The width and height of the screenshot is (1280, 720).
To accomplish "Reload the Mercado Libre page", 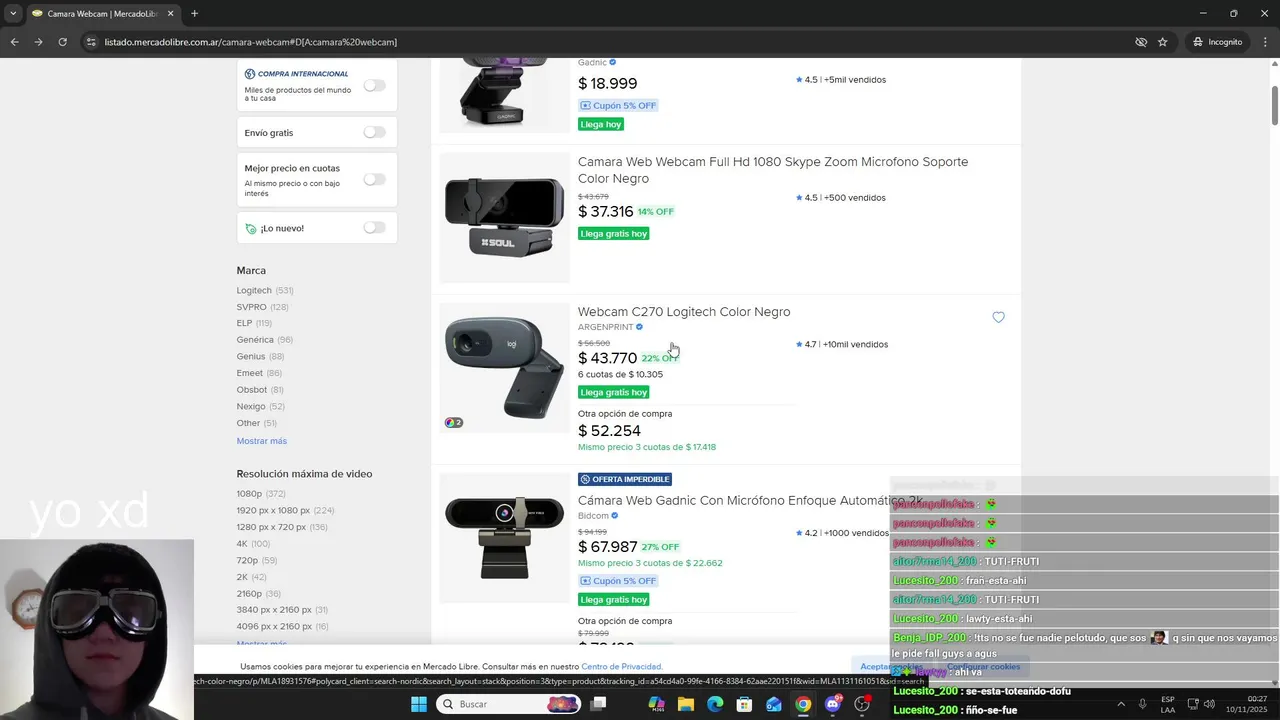I will coord(62,42).
